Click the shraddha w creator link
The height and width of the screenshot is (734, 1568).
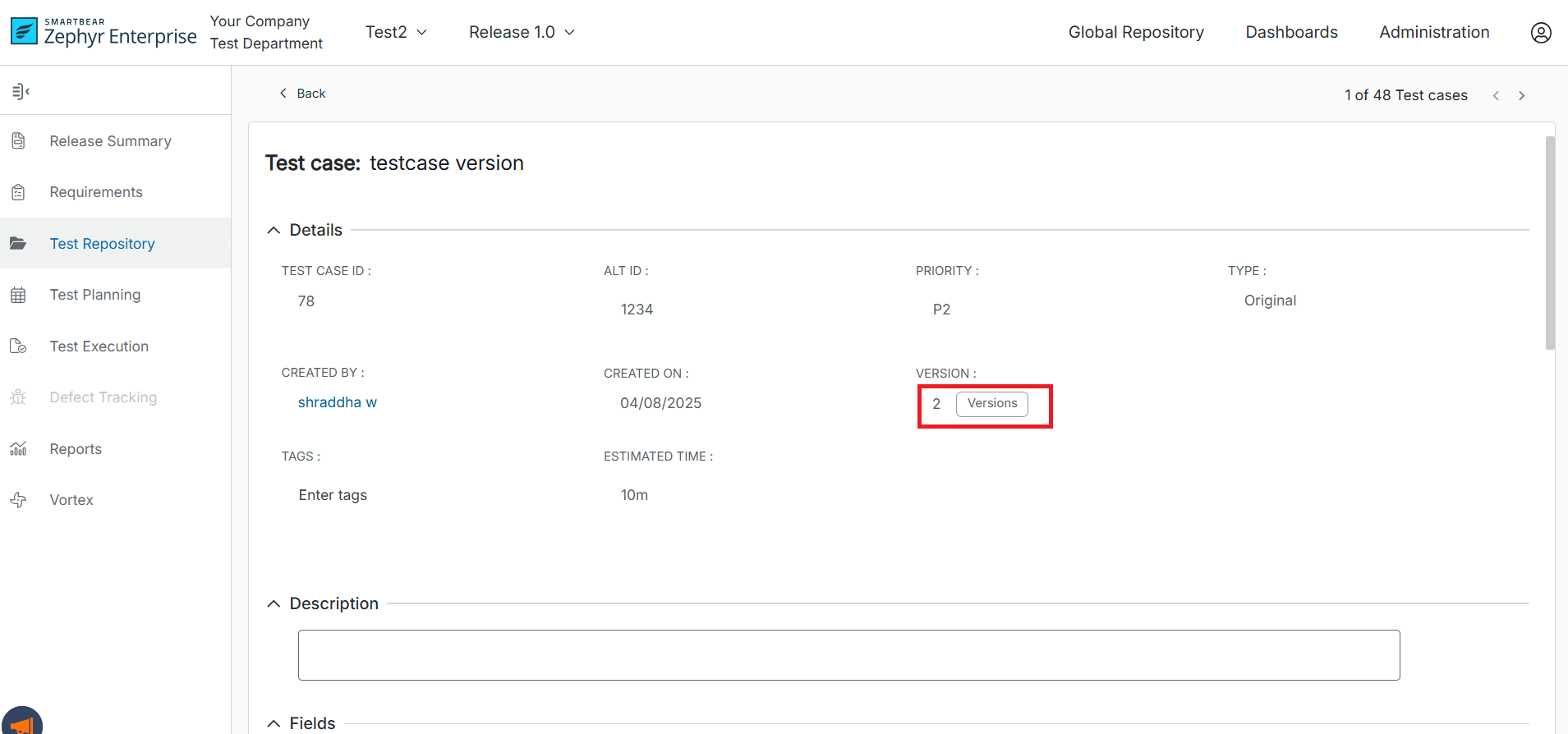(337, 402)
